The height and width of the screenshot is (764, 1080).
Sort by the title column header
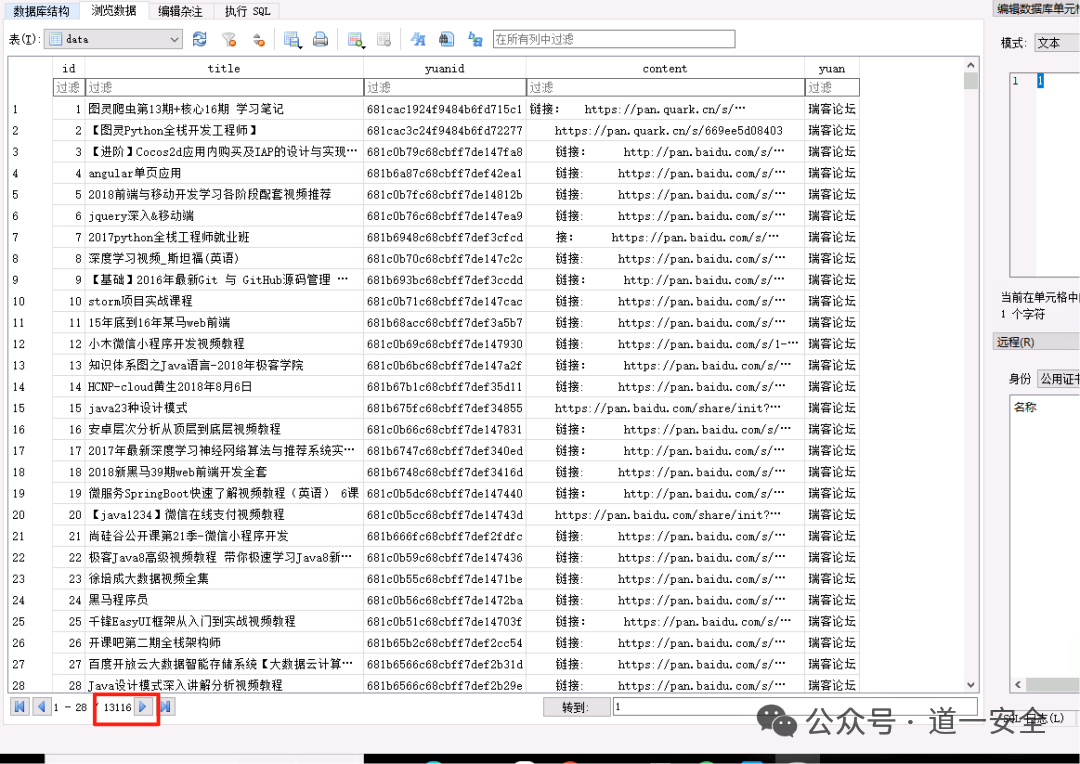click(224, 68)
